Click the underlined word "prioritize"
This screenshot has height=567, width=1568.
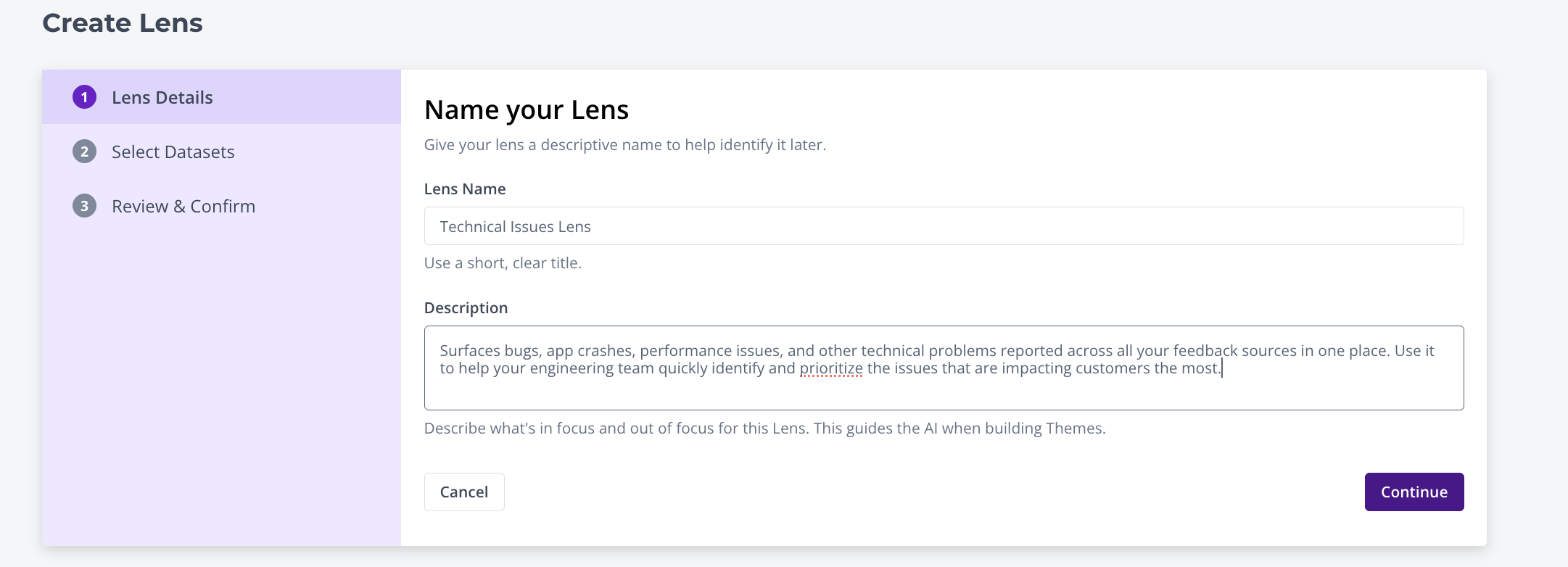pos(831,368)
